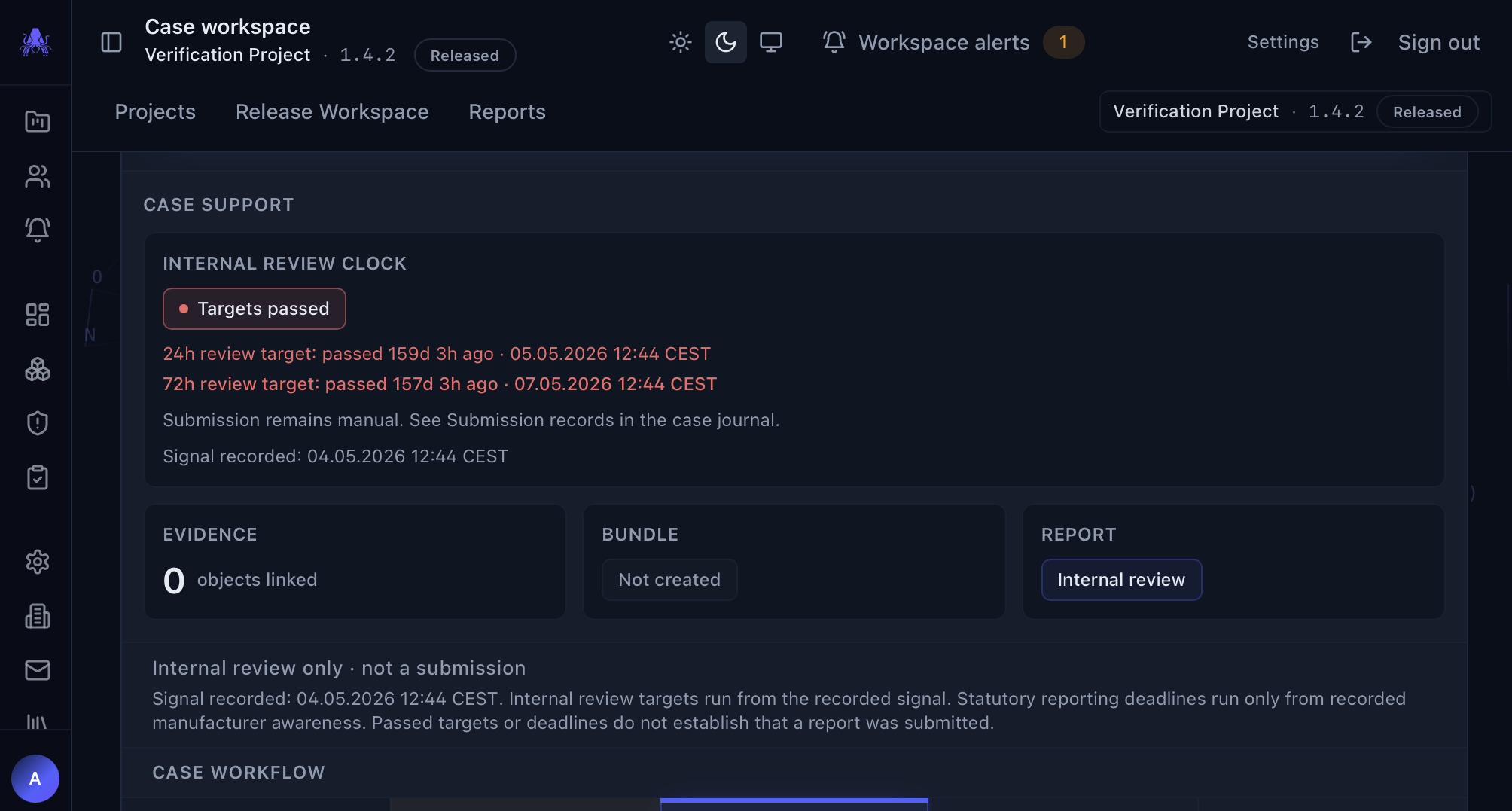Image resolution: width=1512 pixels, height=811 pixels.
Task: Open sidebar mail envelope icon
Action: [37, 670]
